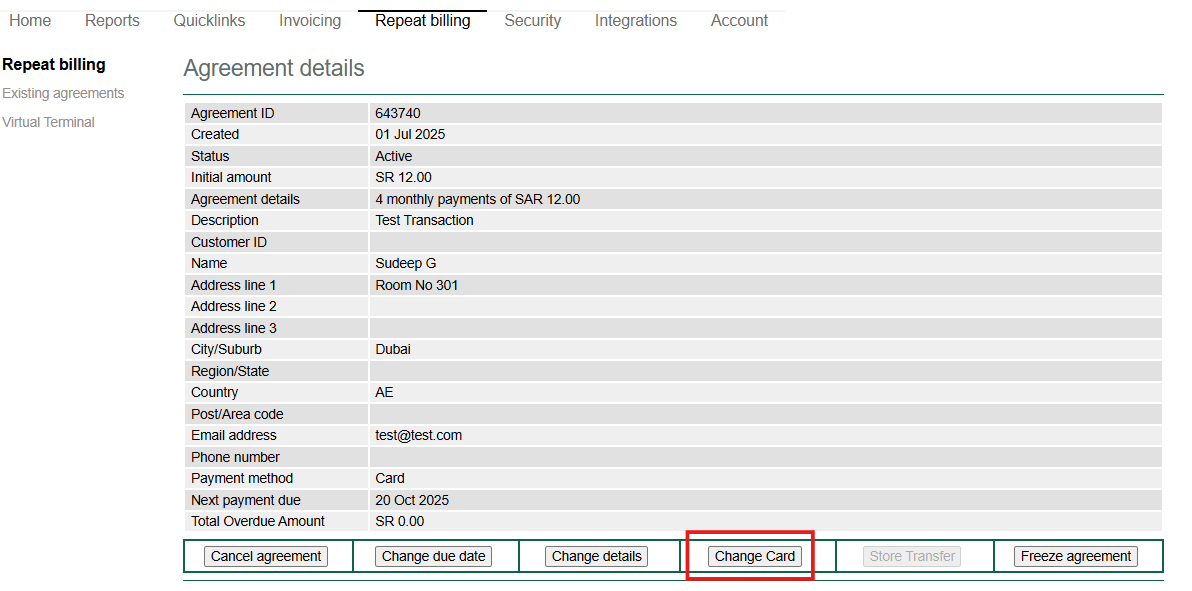The width and height of the screenshot is (1192, 591).
Task: Open the Account tab
Action: click(739, 21)
